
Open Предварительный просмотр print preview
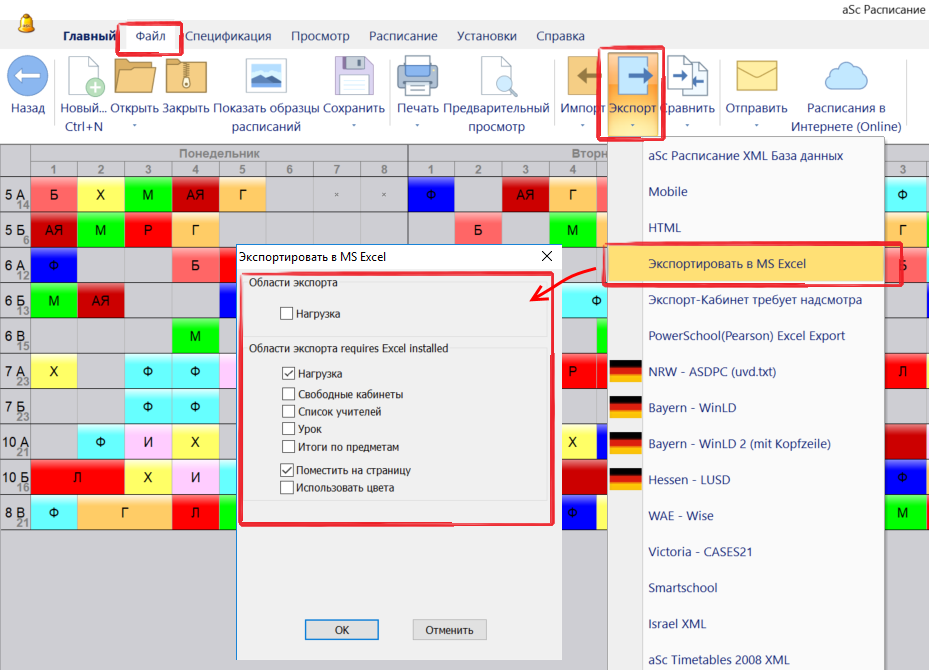coord(497,77)
